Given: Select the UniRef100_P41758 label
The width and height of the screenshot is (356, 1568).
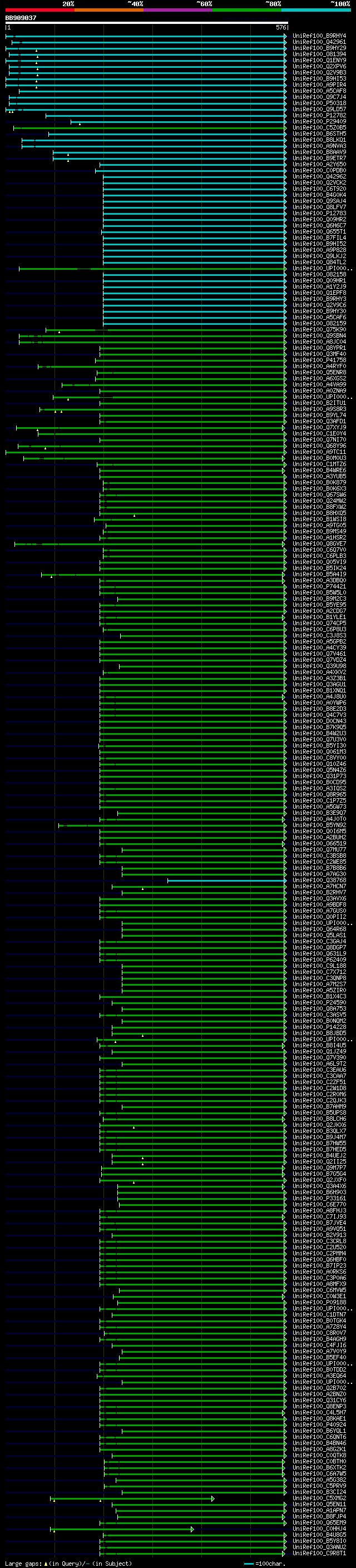Looking at the screenshot, I should click(x=319, y=360).
